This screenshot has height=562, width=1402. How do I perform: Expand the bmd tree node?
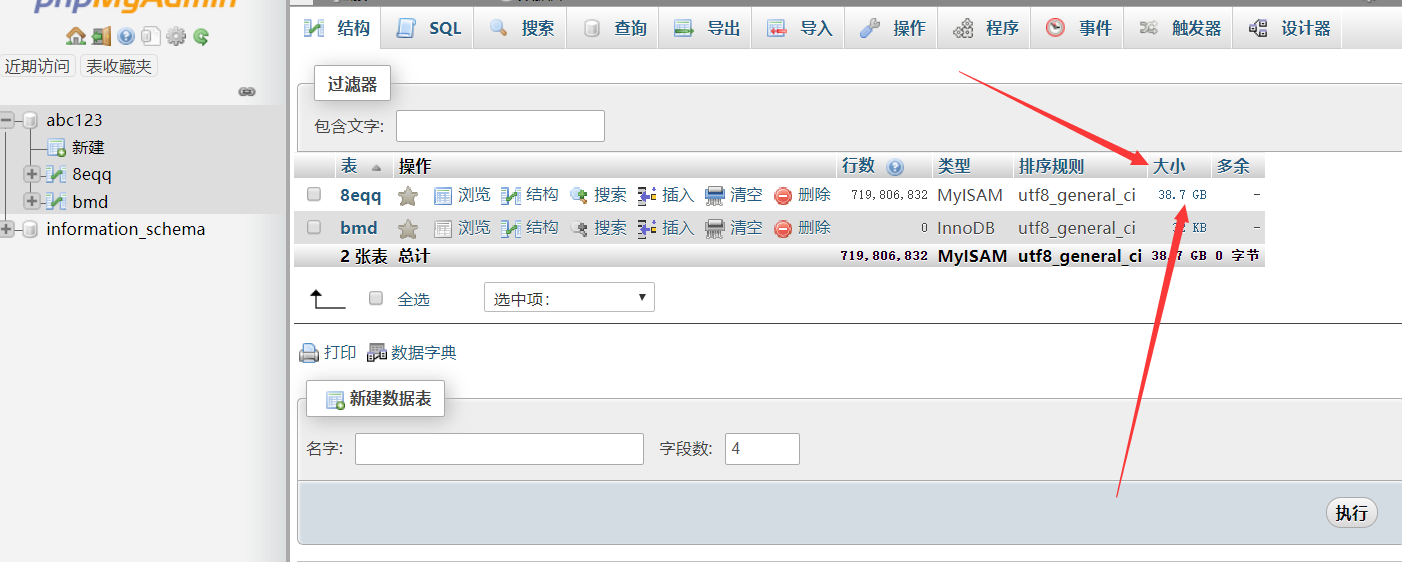point(32,201)
